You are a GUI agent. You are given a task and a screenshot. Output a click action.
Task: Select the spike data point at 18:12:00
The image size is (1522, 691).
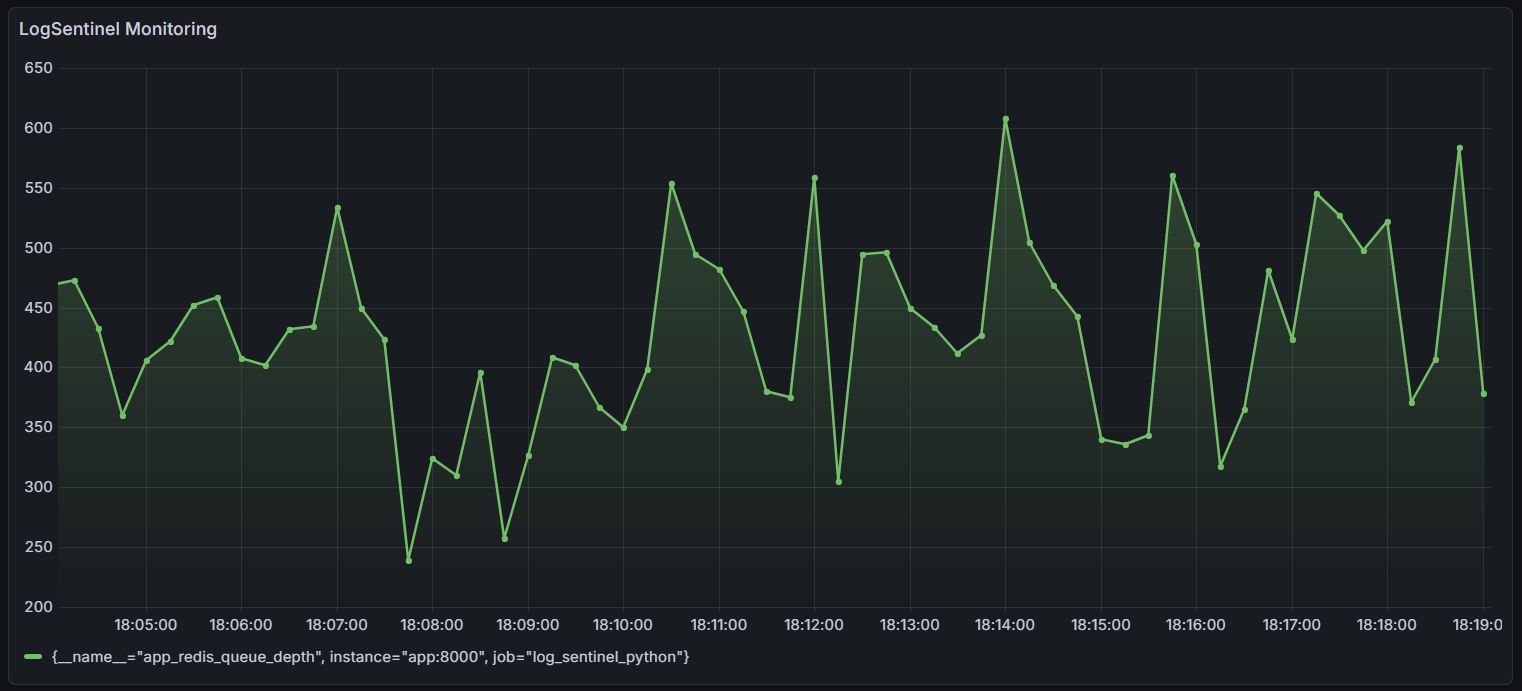816,176
